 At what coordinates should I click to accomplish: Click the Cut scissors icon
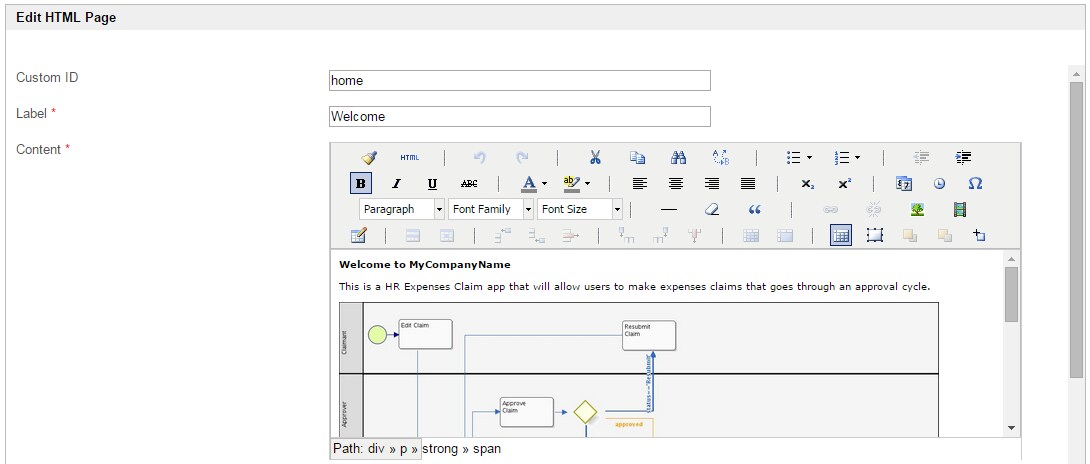coord(595,157)
